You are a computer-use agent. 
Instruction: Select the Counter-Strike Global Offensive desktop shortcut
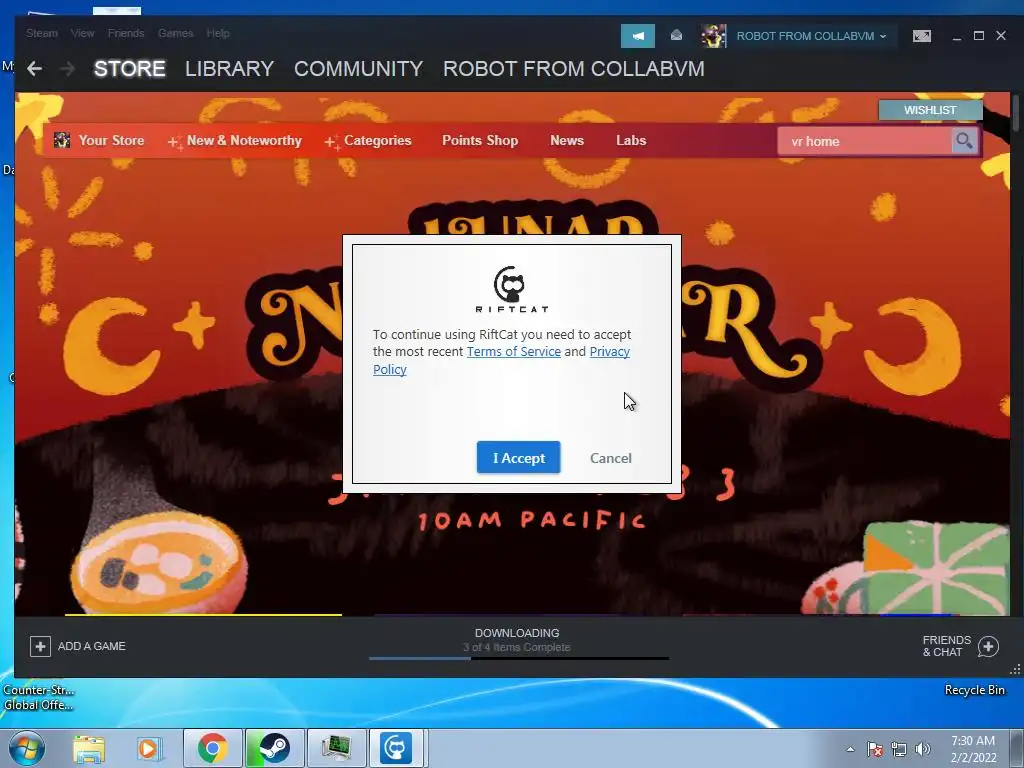click(39, 697)
